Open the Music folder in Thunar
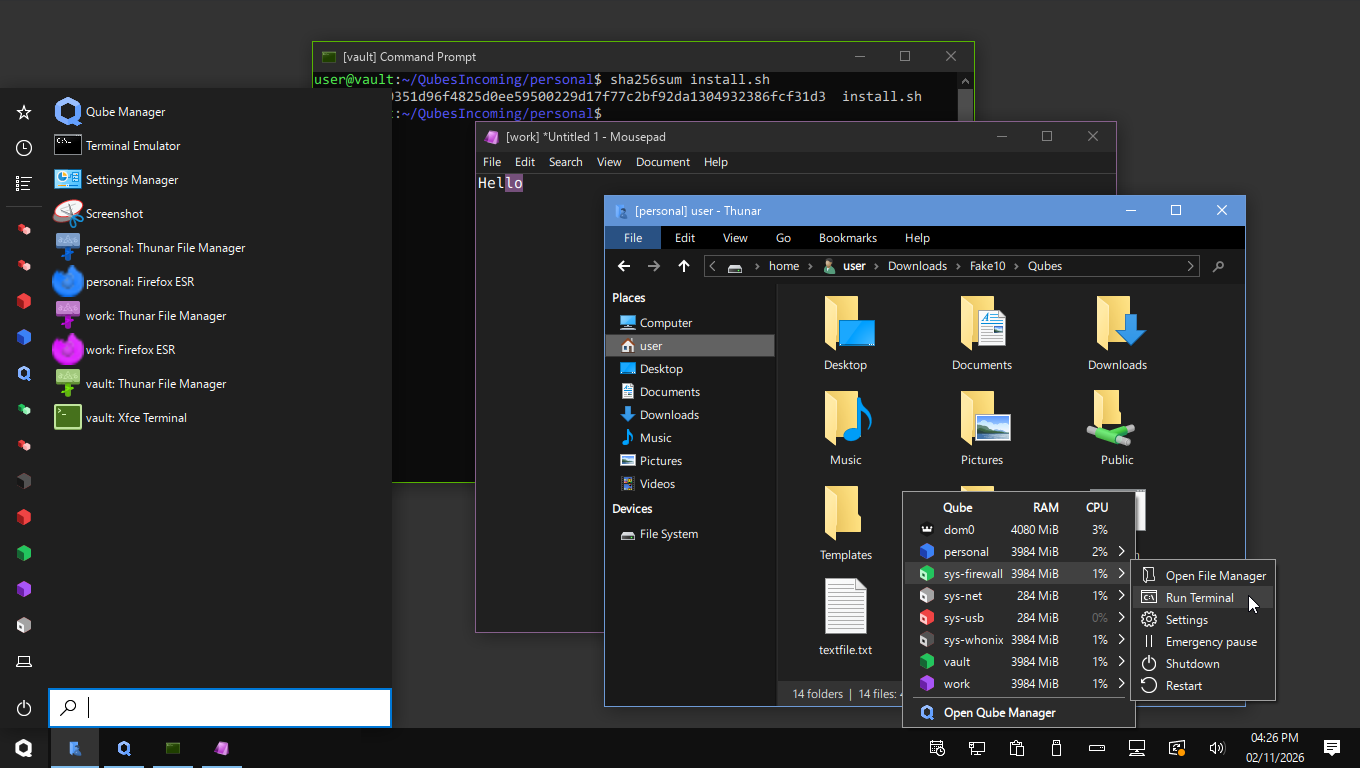Viewport: 1360px width, 768px height. 846,430
